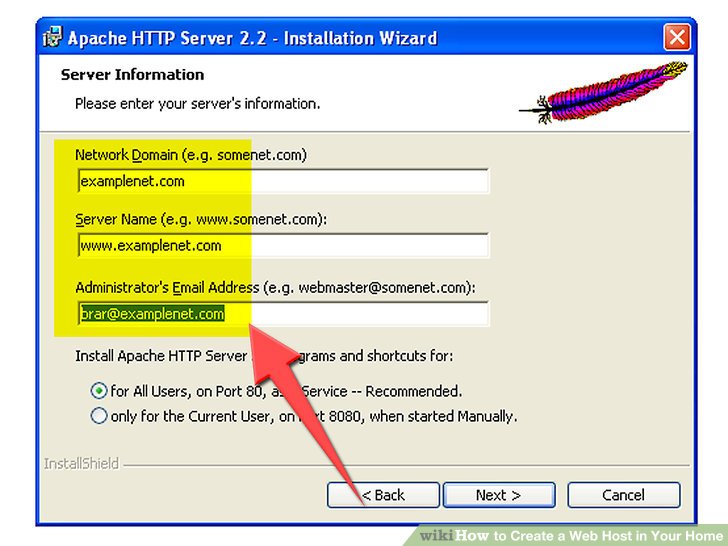Click 'Please enter your server's information' text
Viewport: 728px width, 546px height.
[x=197, y=103]
